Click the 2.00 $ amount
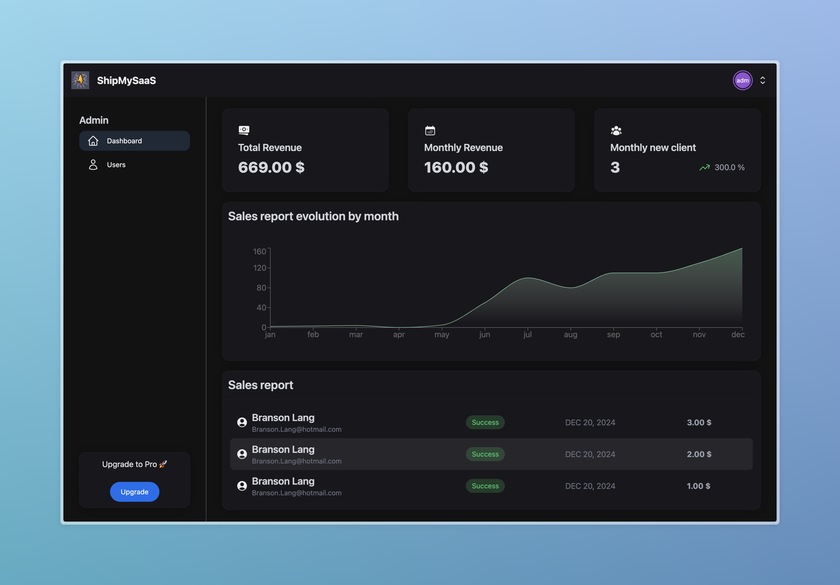The height and width of the screenshot is (585, 840). point(699,454)
